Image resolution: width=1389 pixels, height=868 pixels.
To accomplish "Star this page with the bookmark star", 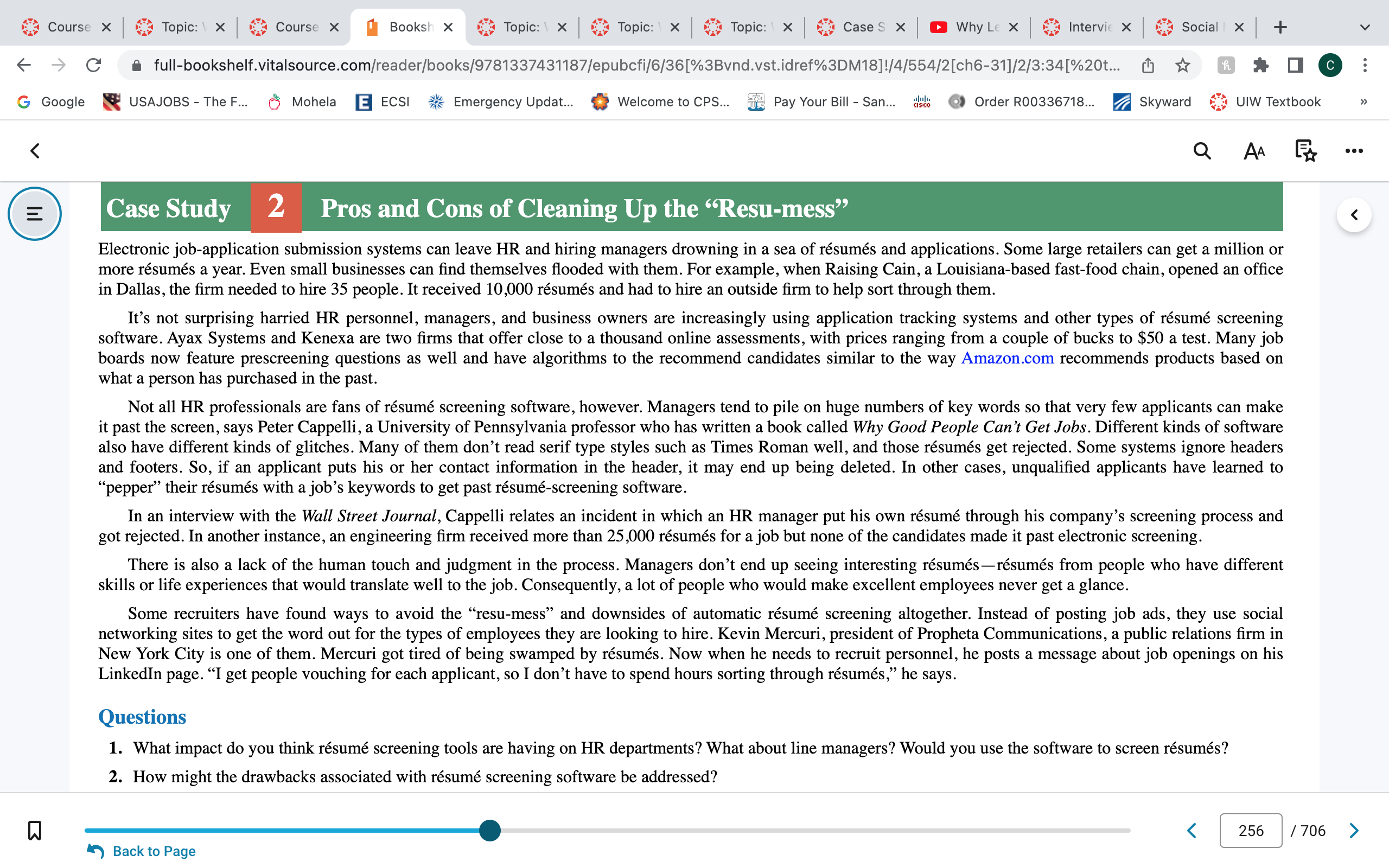I will pyautogui.click(x=1182, y=66).
